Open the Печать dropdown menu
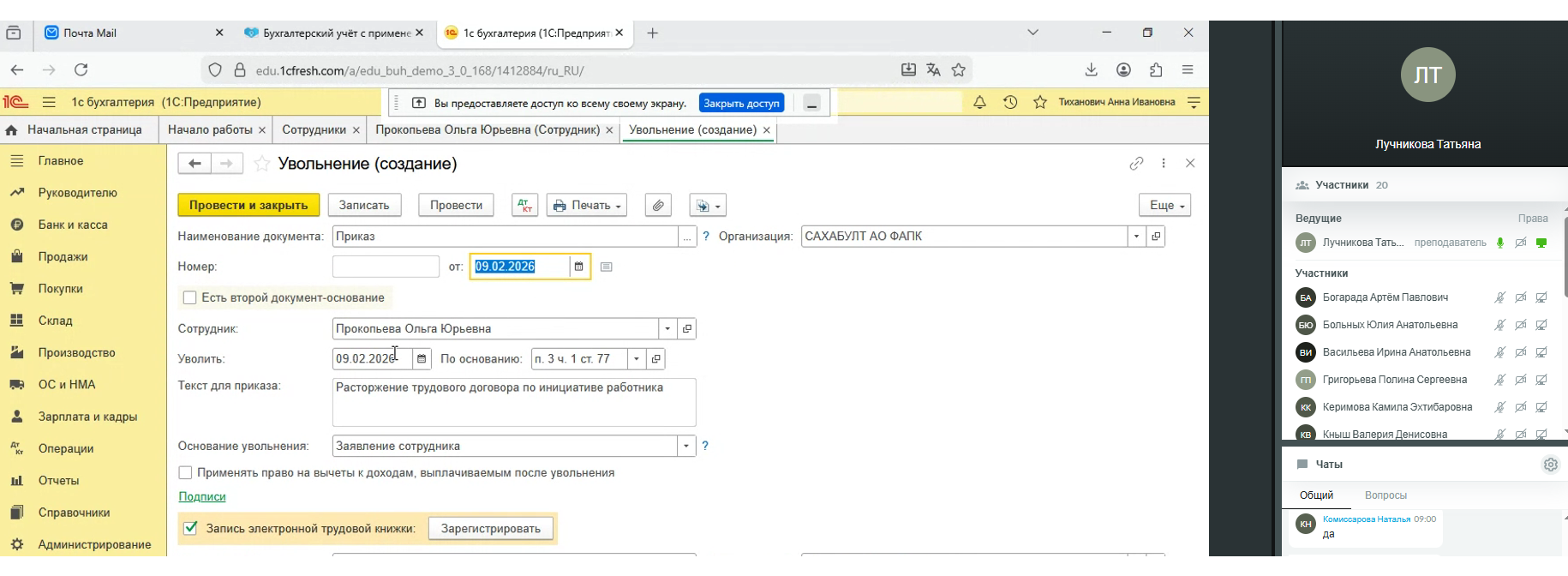This screenshot has height=576, width=1568. [x=587, y=206]
